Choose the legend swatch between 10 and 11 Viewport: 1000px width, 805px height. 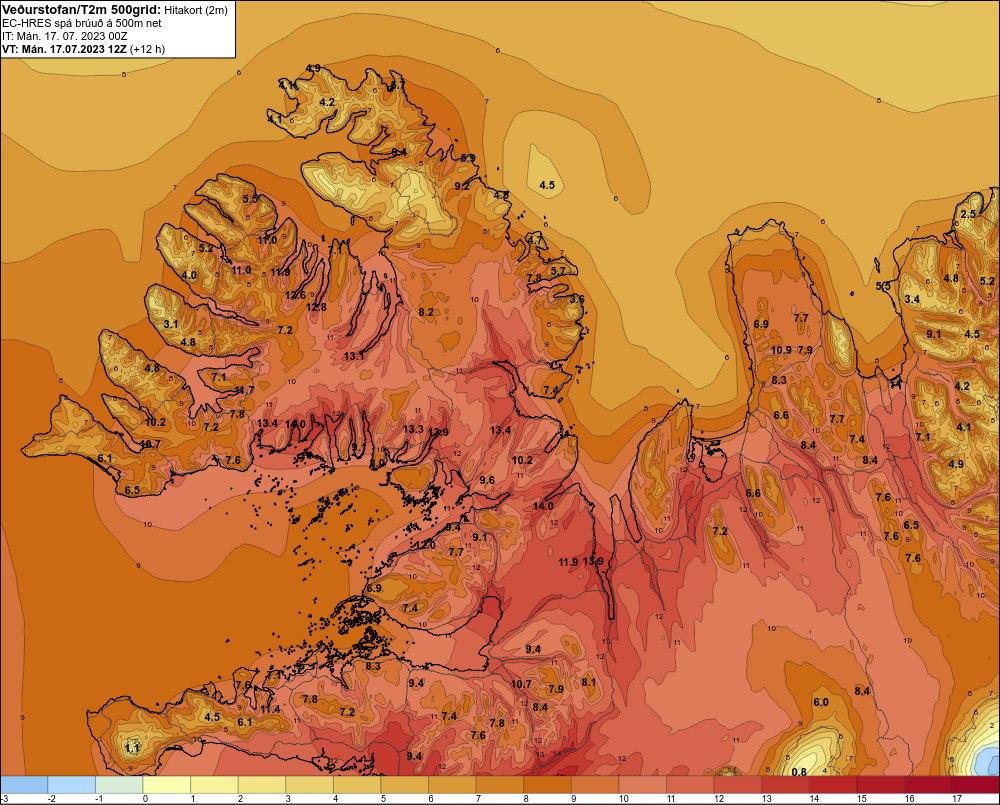(x=642, y=785)
